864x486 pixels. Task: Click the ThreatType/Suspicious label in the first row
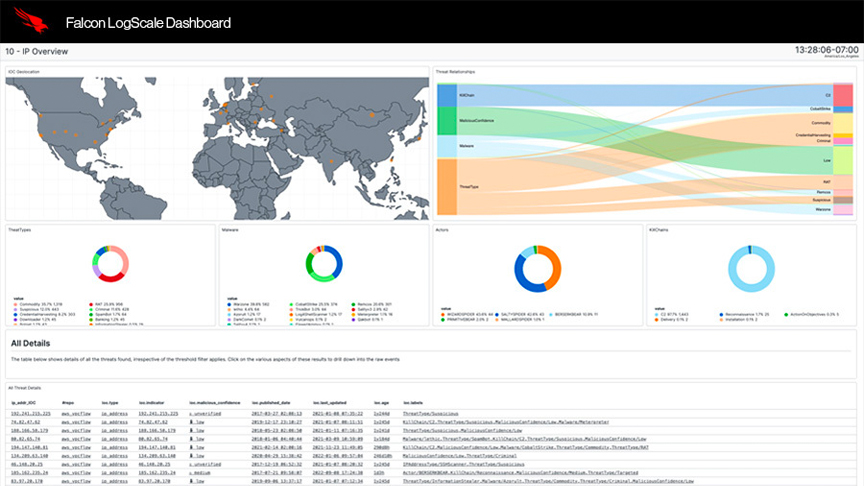[x=430, y=413]
